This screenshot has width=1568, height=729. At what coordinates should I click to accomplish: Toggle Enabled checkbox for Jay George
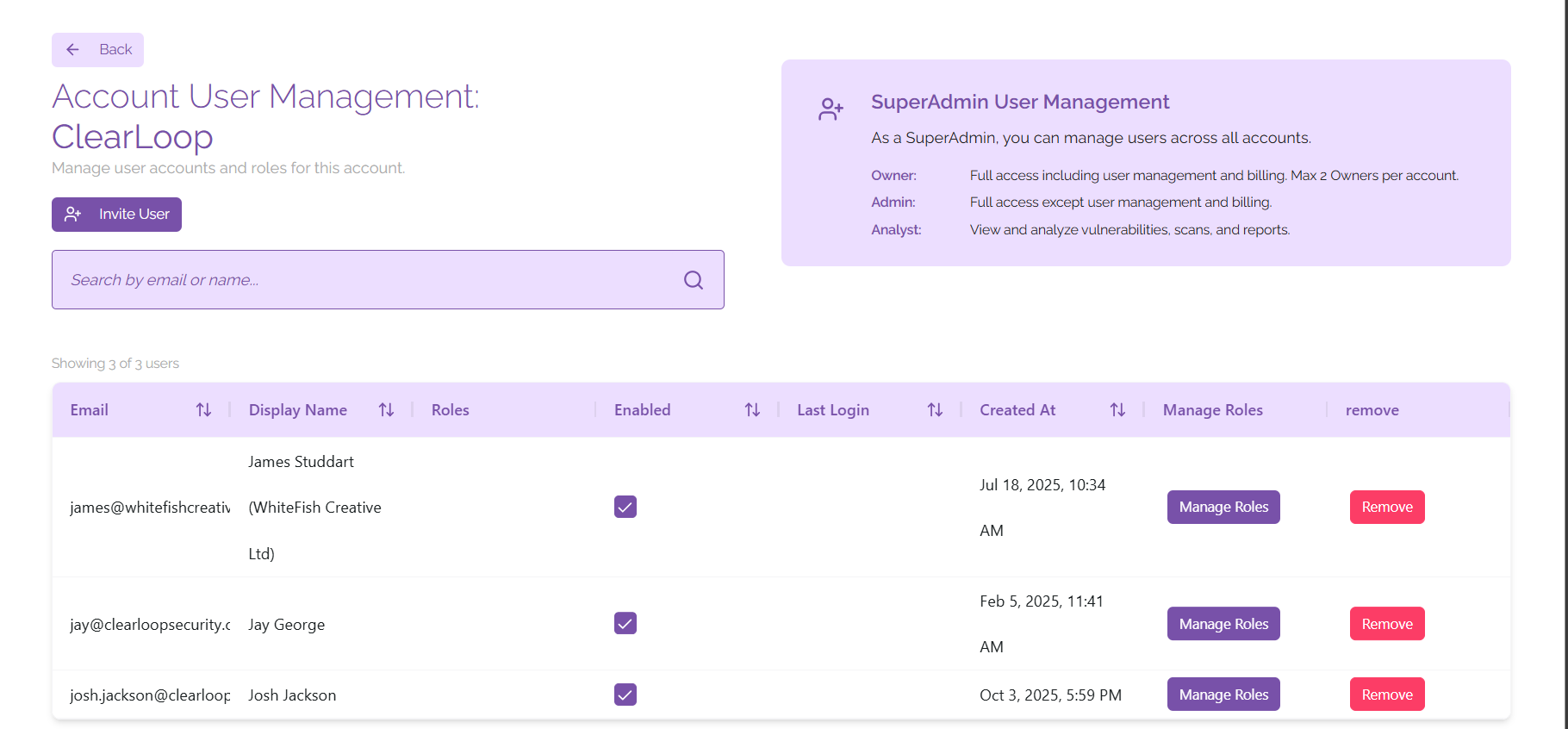(x=625, y=623)
